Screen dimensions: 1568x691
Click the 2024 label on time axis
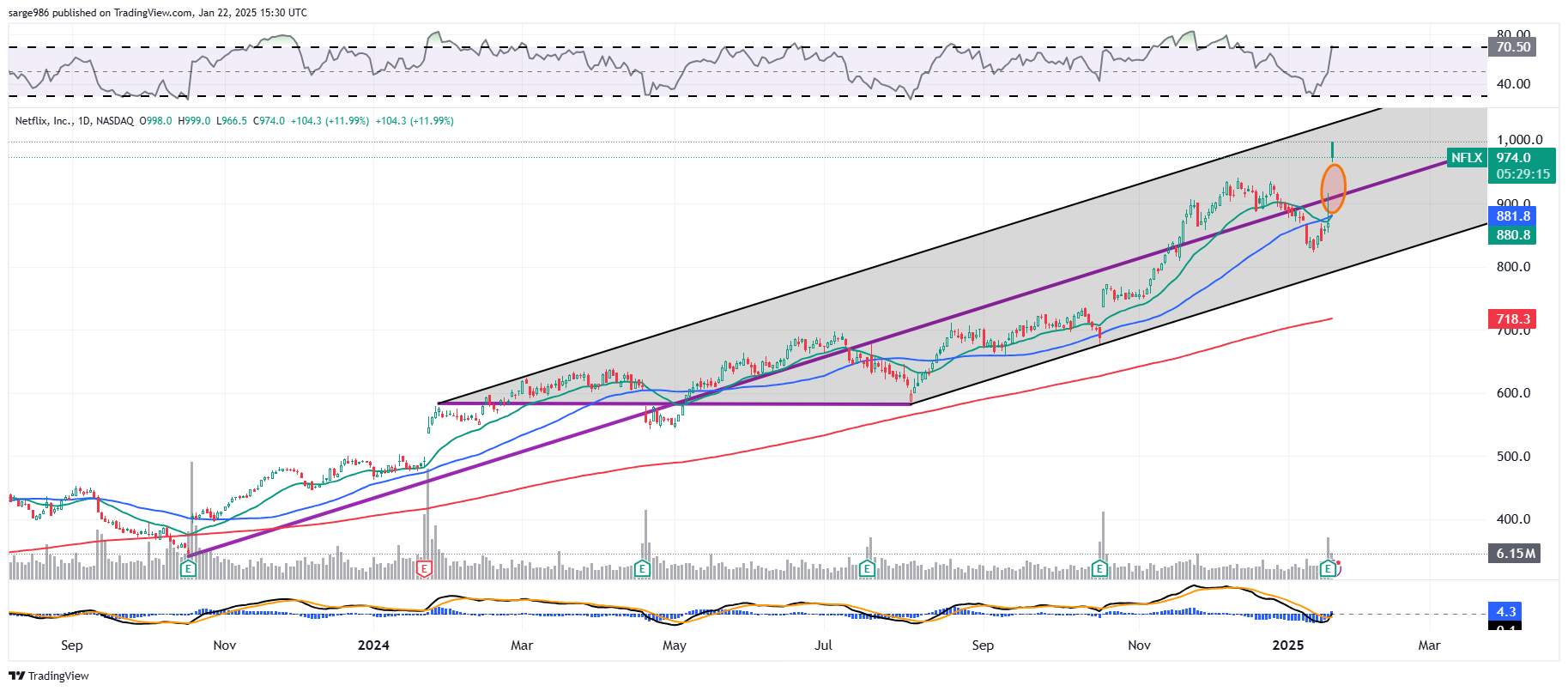click(x=373, y=646)
